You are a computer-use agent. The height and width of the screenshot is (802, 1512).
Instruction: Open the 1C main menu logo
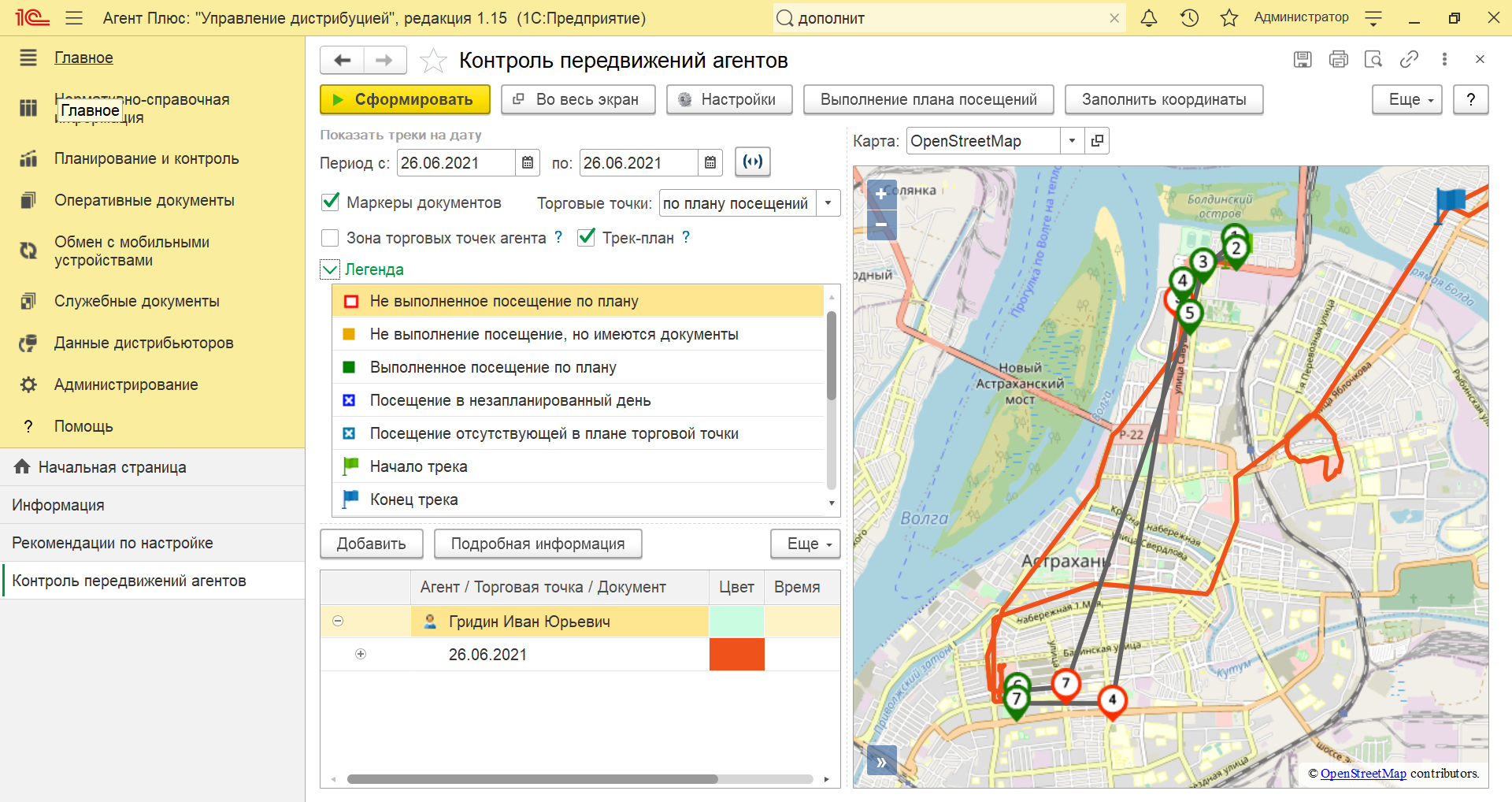(31, 17)
